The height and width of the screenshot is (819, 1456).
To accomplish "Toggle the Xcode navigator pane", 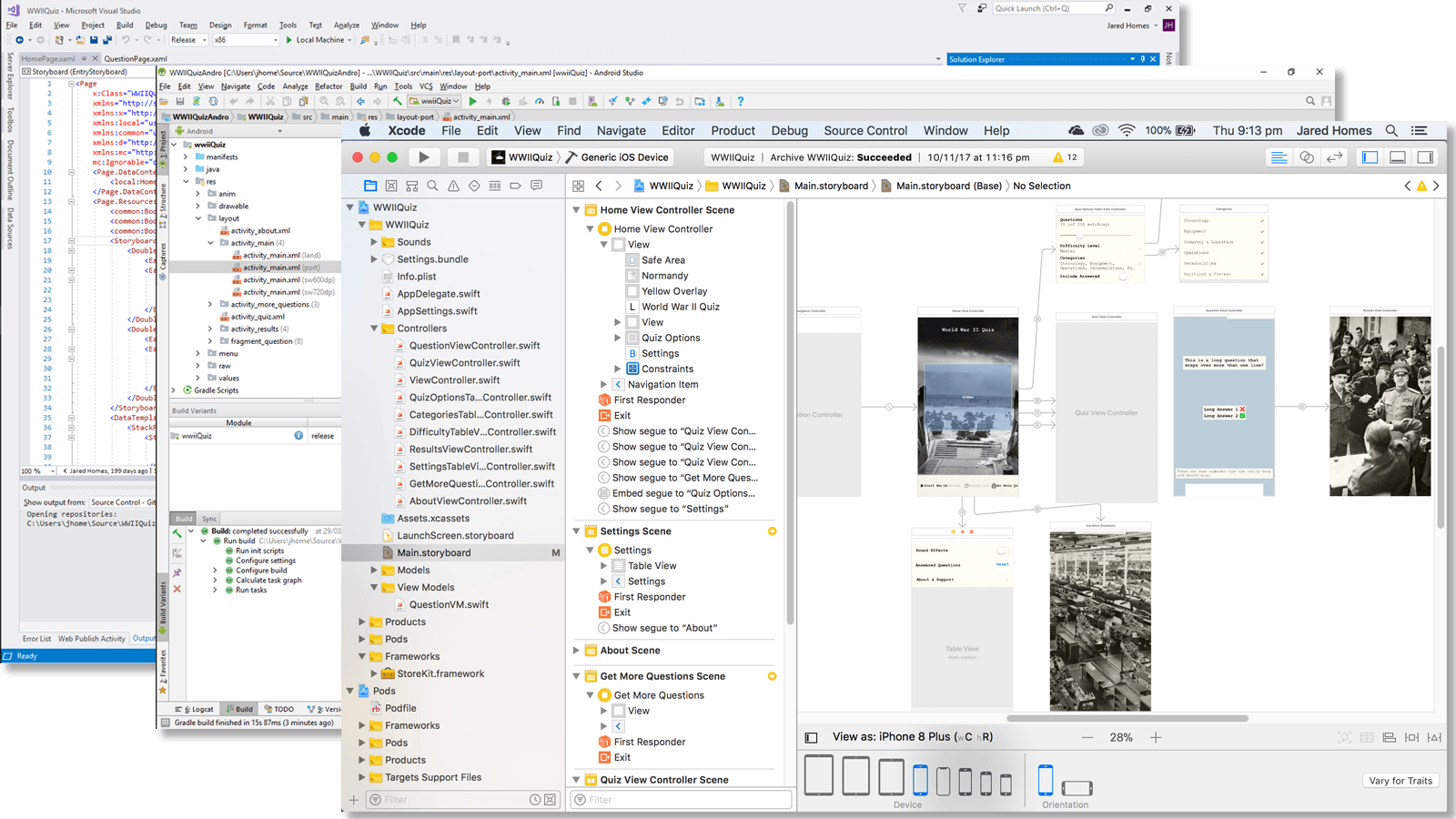I will [x=1370, y=157].
